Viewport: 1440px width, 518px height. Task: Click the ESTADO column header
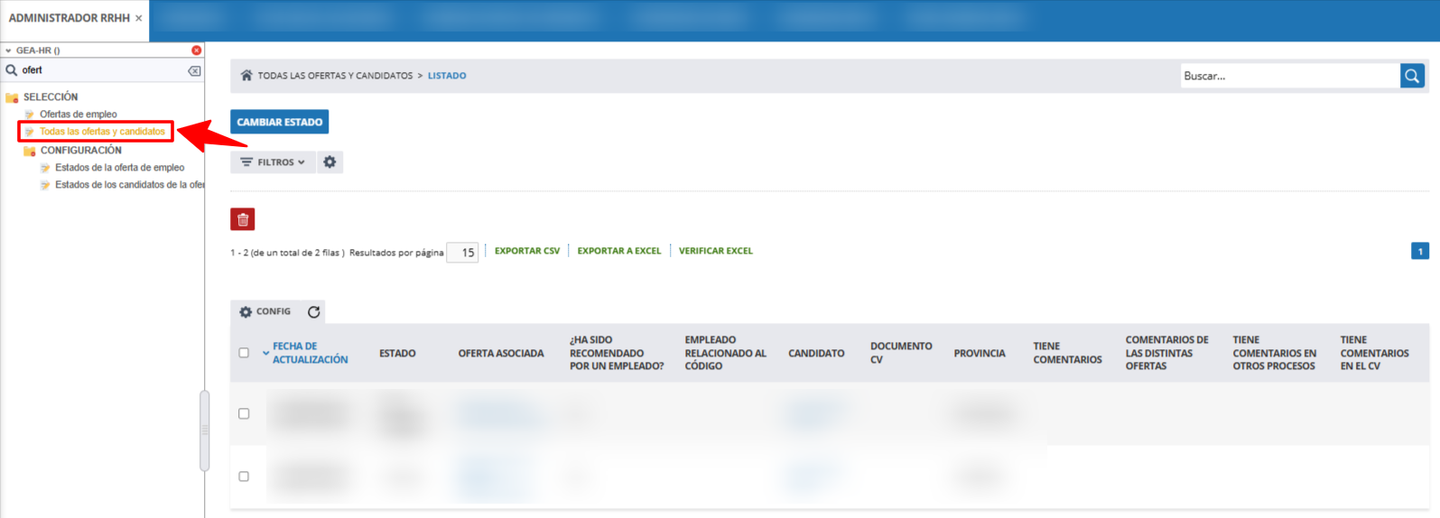click(x=397, y=353)
